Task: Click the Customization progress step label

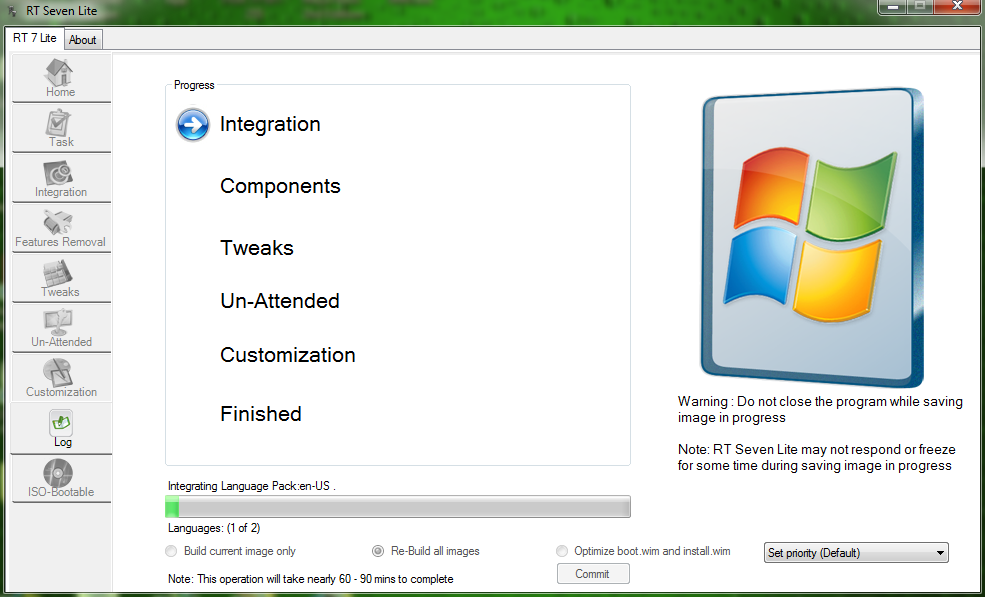Action: pos(288,355)
